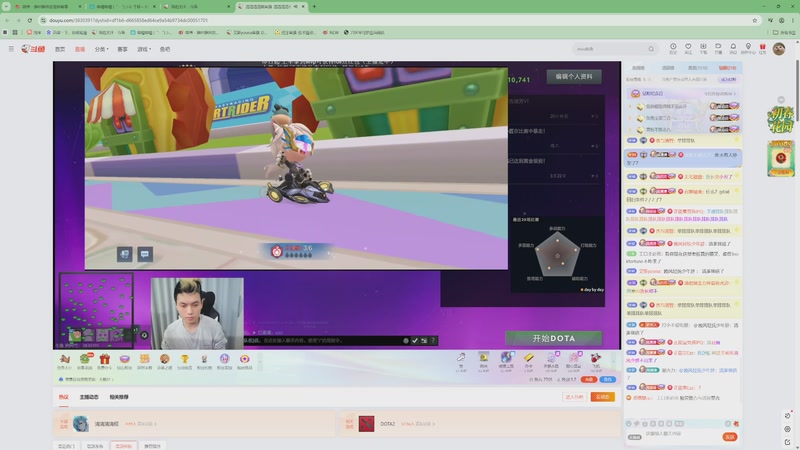The image size is (800, 450).
Task: Select 直播 in the top navigation
Action: point(80,49)
